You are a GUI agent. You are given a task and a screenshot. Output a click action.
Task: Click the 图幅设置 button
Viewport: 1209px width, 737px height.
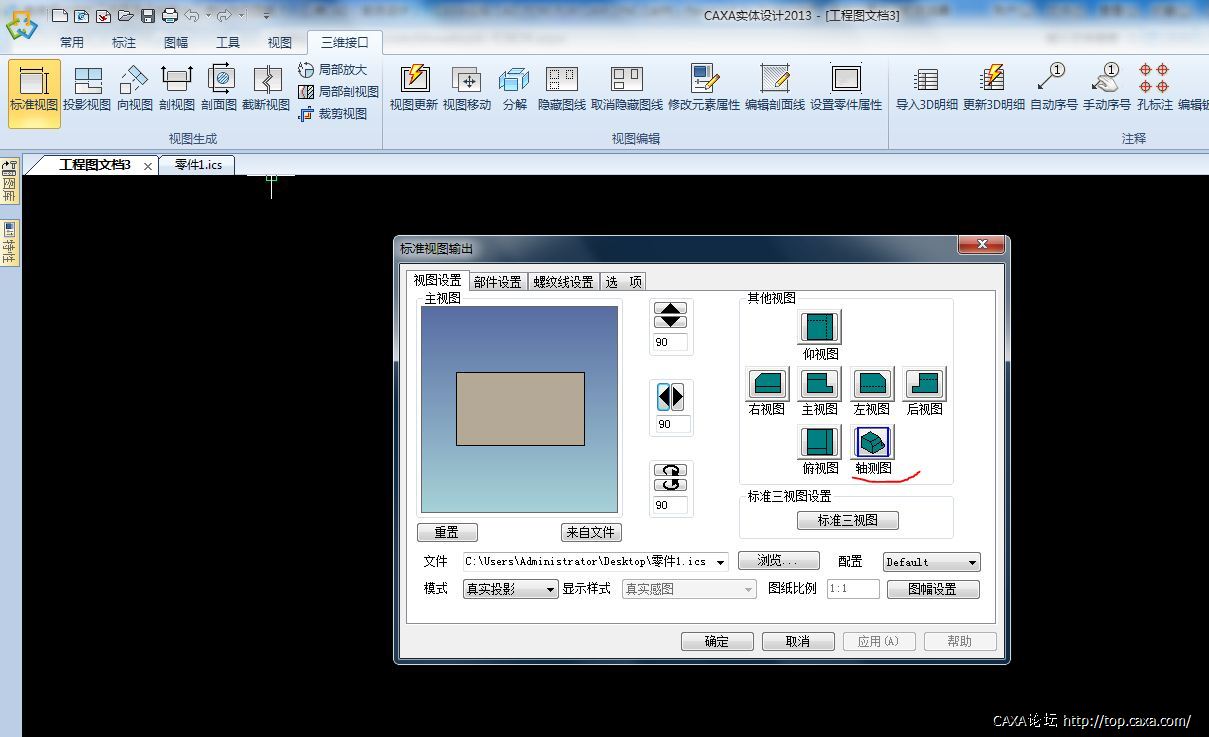(933, 589)
